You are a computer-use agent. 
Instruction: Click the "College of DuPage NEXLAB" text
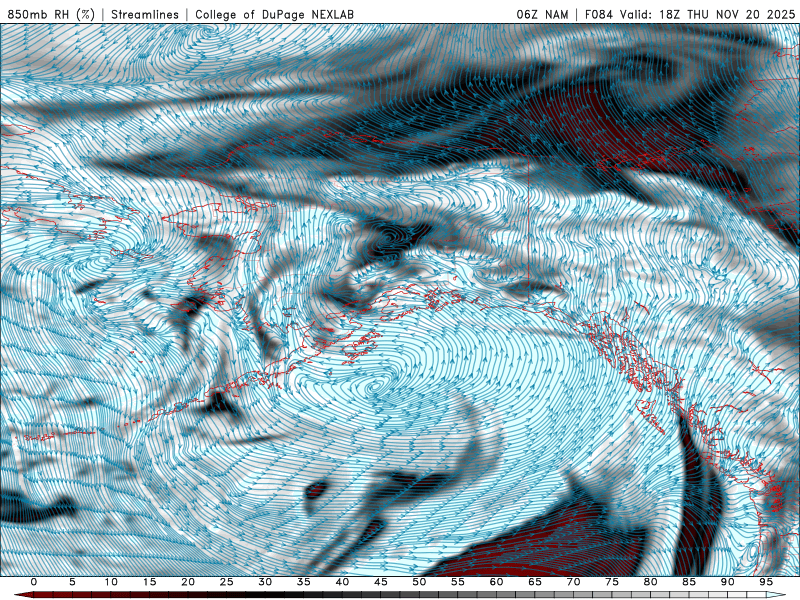tap(274, 14)
